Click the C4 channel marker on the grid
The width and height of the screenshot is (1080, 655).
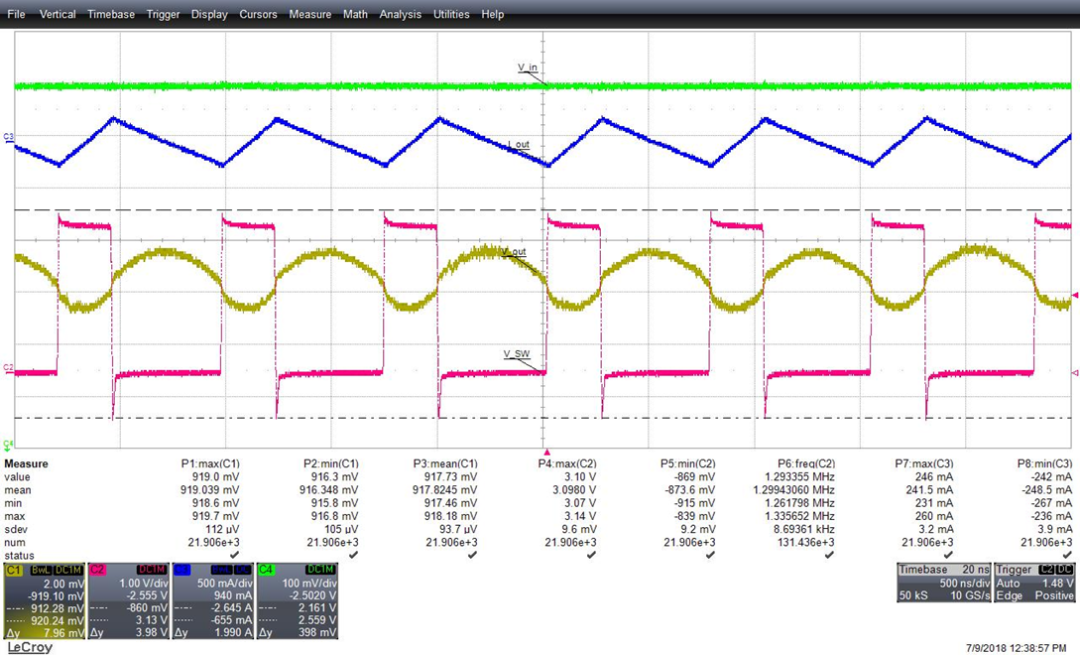(x=8, y=443)
